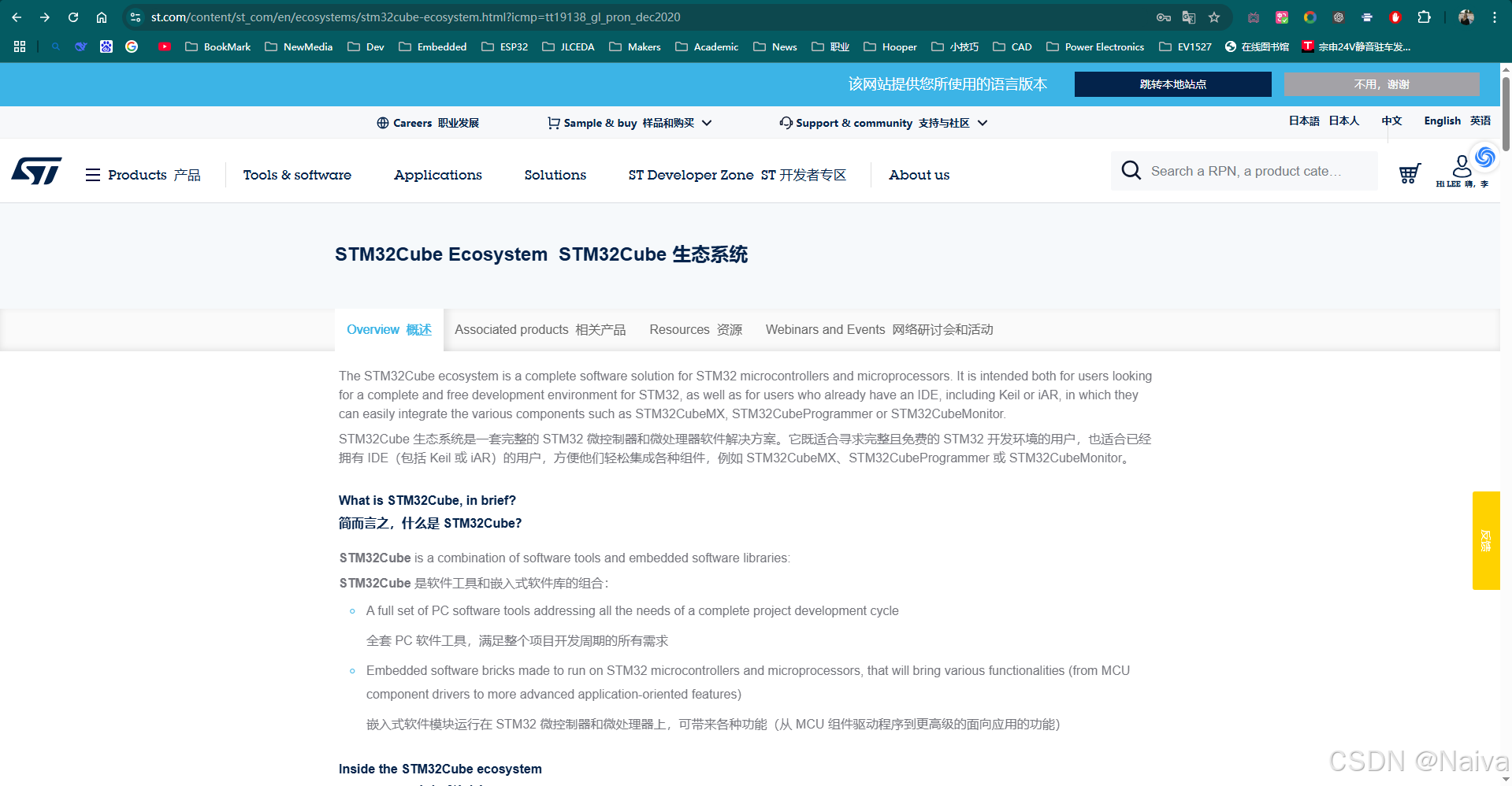Open the Chrome three-dot menu
Screen dimensions: 1512x786
tap(1495, 17)
